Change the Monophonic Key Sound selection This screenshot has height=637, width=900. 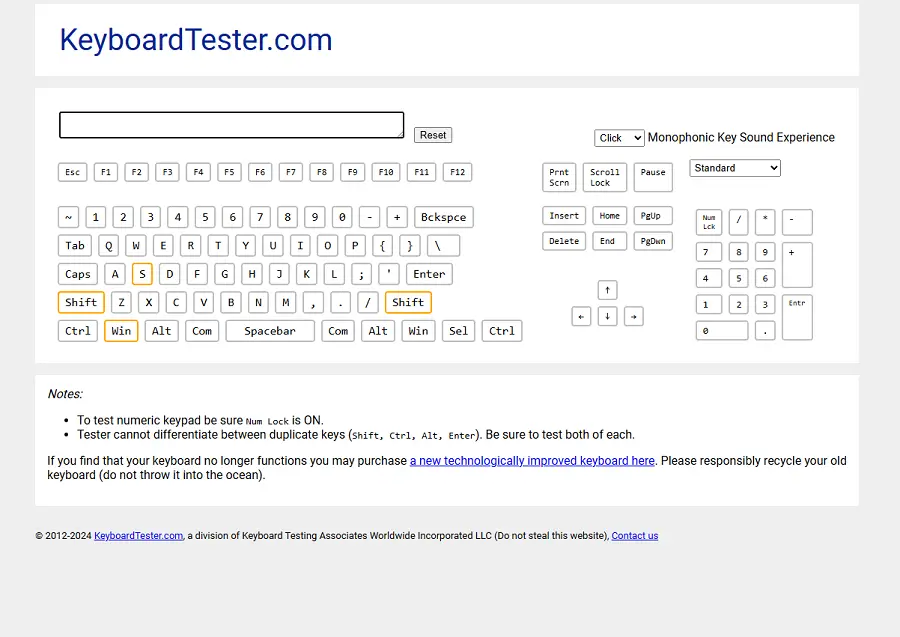tap(619, 137)
